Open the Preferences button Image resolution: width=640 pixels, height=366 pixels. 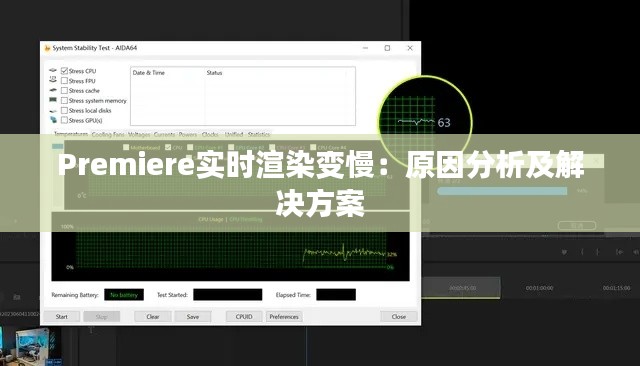coord(284,317)
